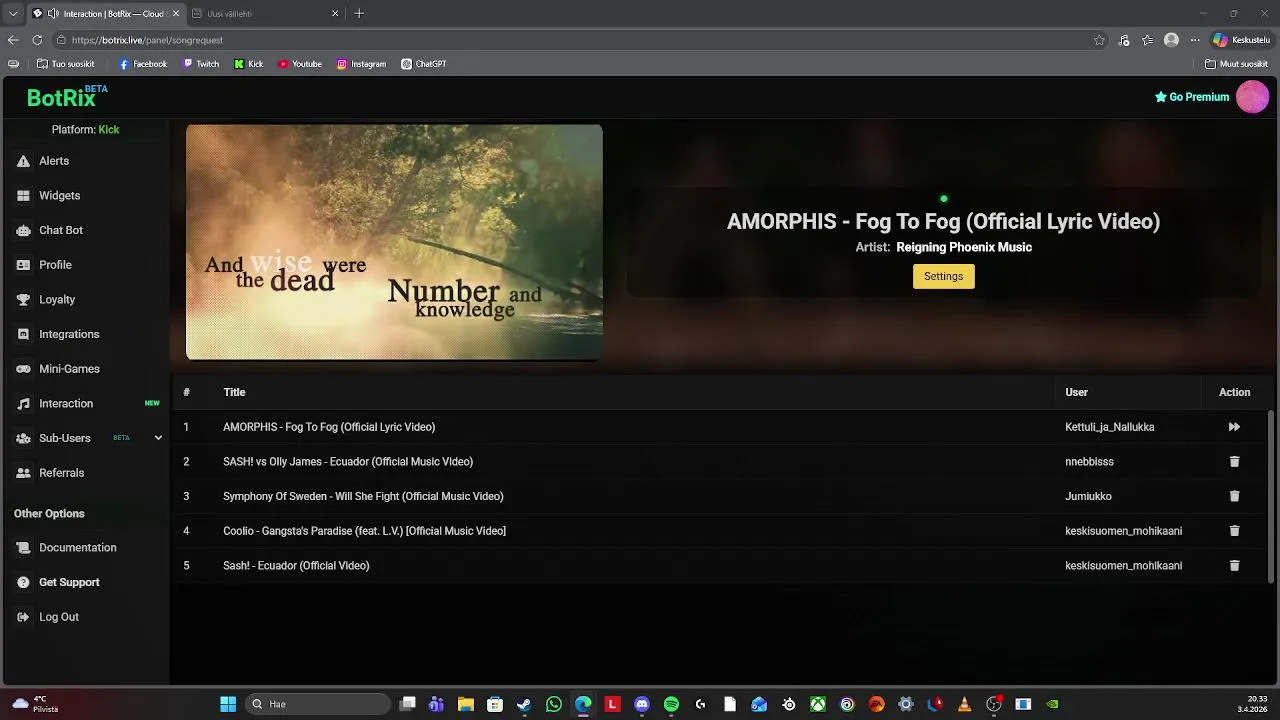Viewport: 1280px width, 720px height.
Task: Open WhatsApp from taskbar
Action: pyautogui.click(x=554, y=704)
